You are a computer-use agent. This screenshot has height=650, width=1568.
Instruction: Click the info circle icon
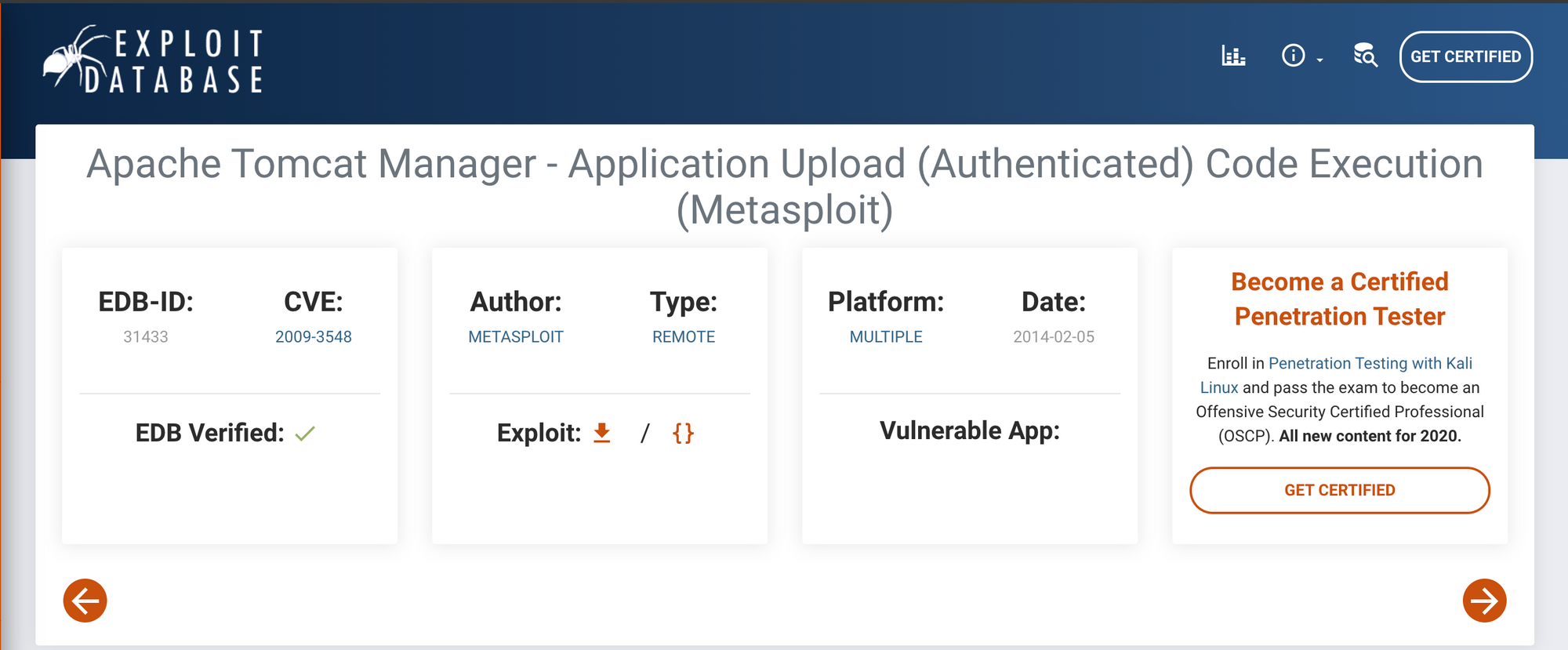pyautogui.click(x=1293, y=56)
